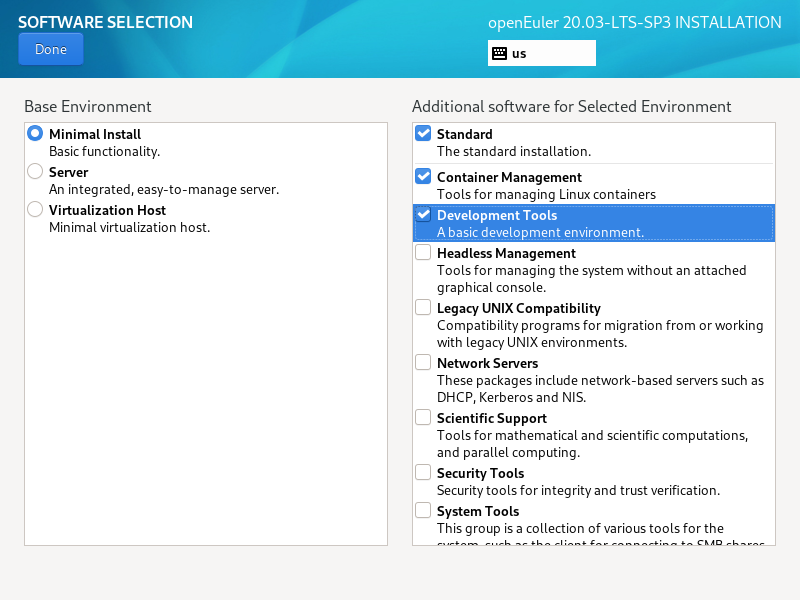Click the Done button
Image resolution: width=800 pixels, height=600 pixels.
point(51,49)
